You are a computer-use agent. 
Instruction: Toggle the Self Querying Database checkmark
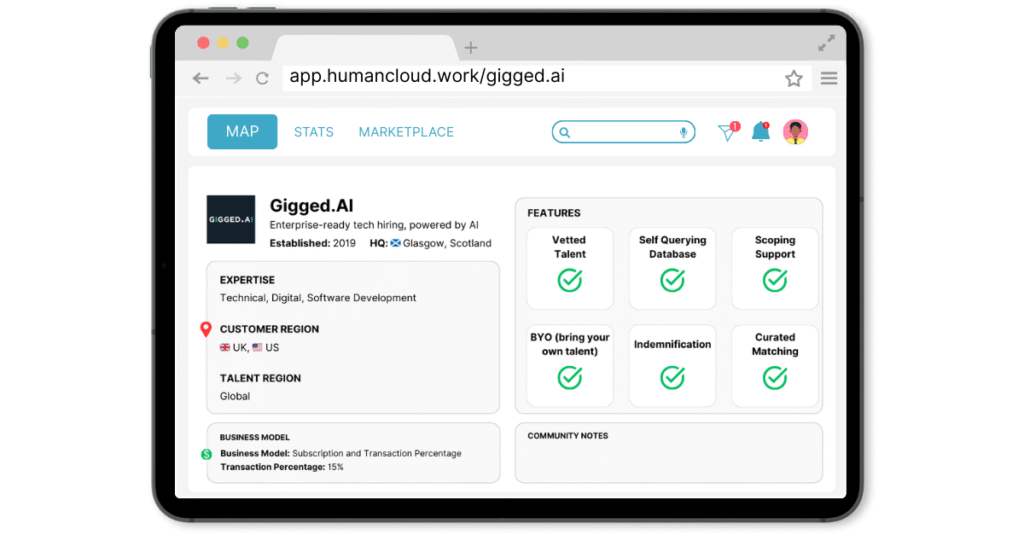click(672, 280)
